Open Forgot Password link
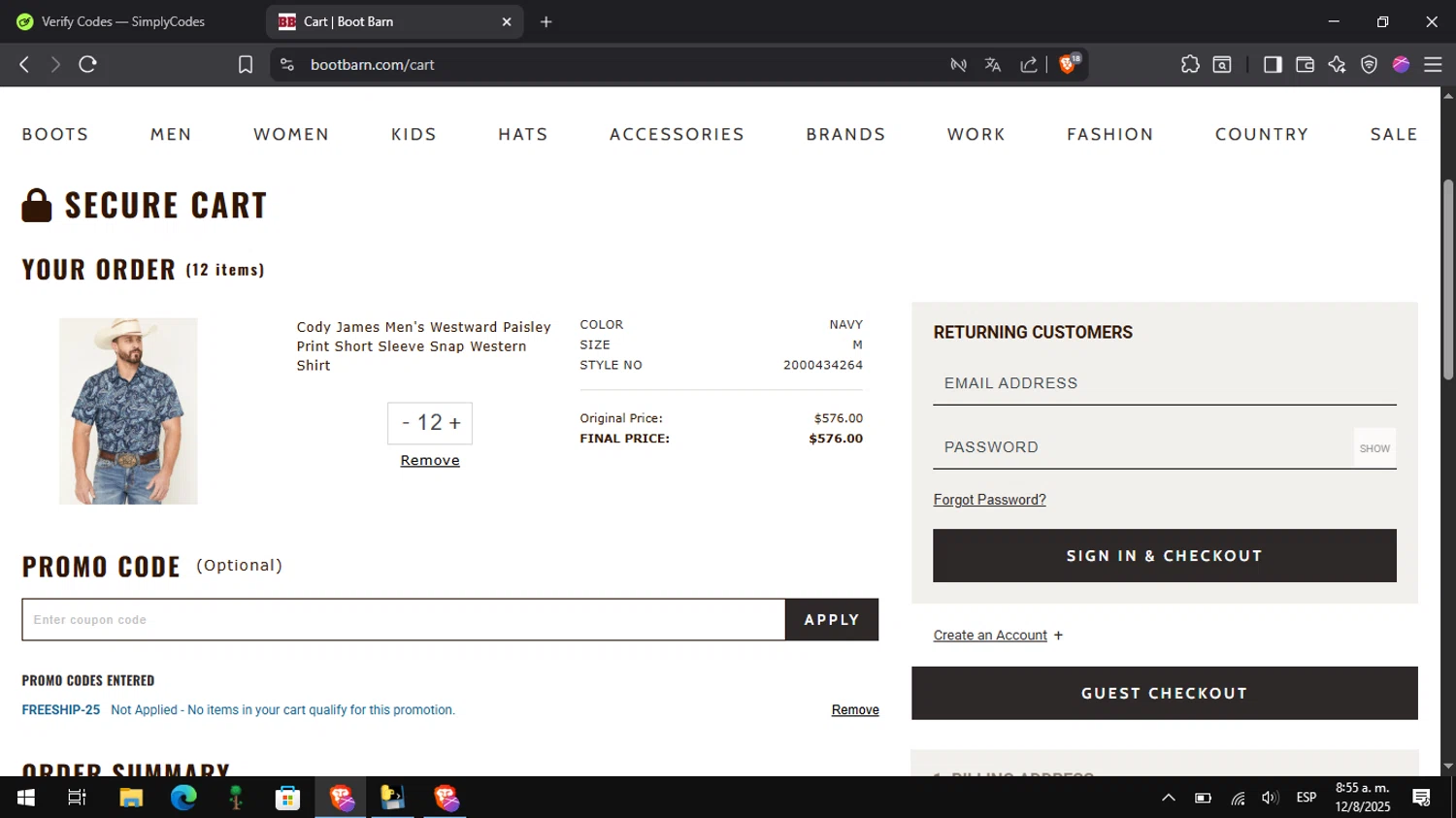 (989, 500)
